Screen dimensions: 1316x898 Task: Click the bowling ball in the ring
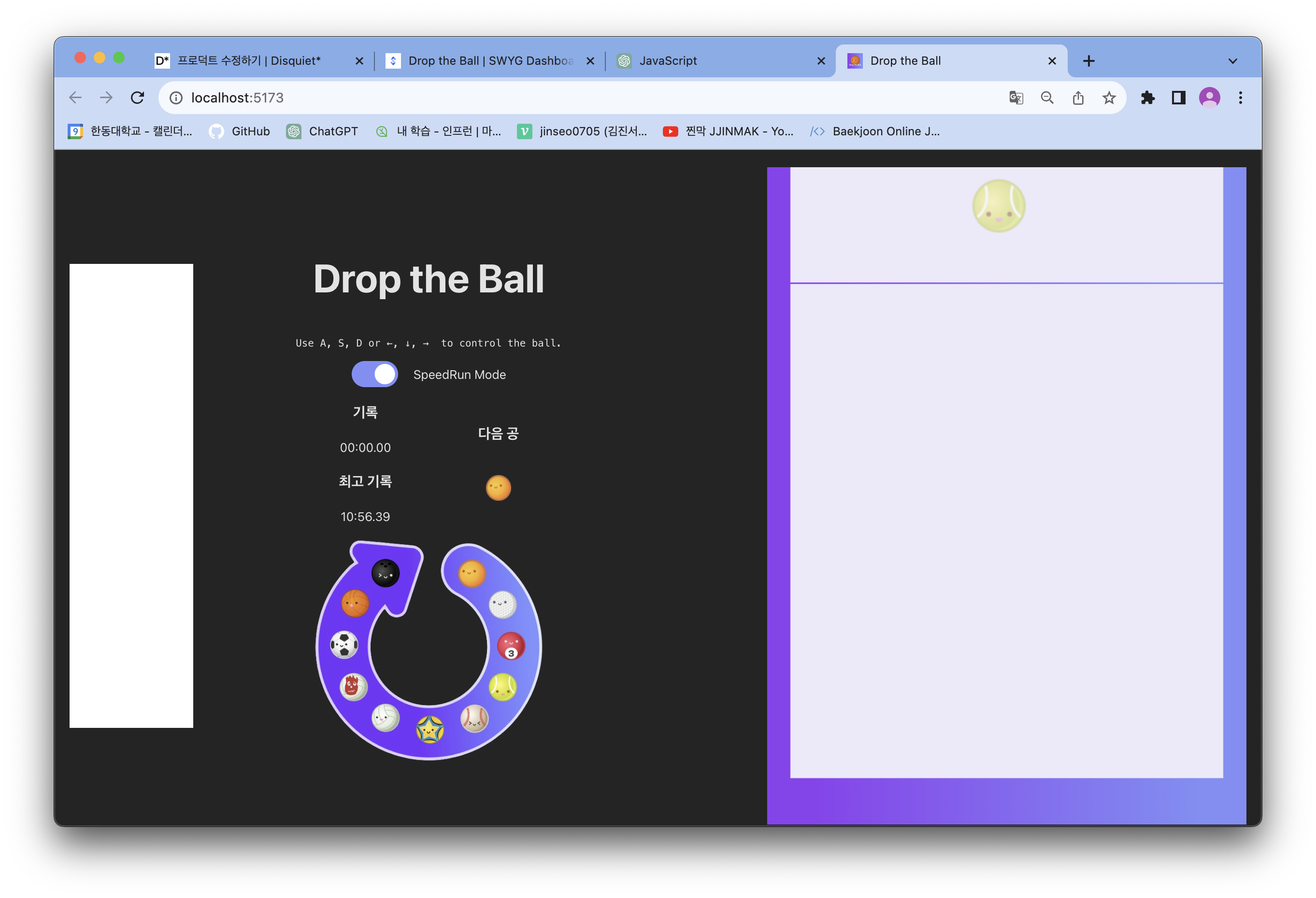tap(385, 573)
